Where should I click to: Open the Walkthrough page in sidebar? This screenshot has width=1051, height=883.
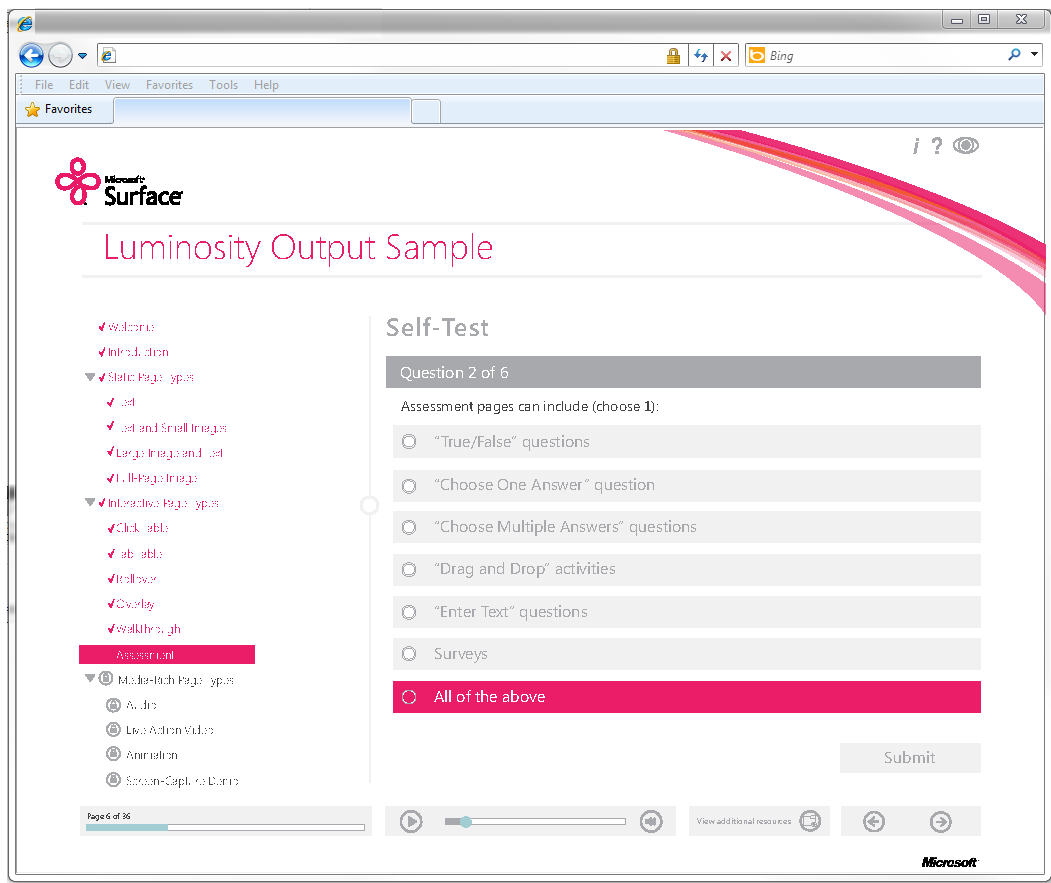click(148, 629)
